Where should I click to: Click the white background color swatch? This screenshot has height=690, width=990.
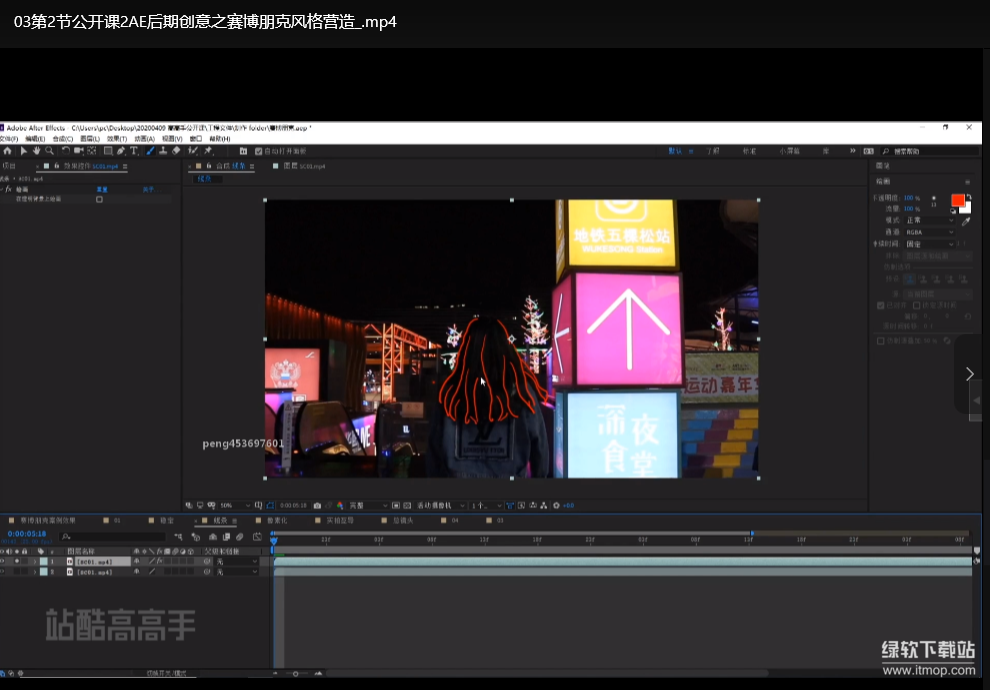965,208
